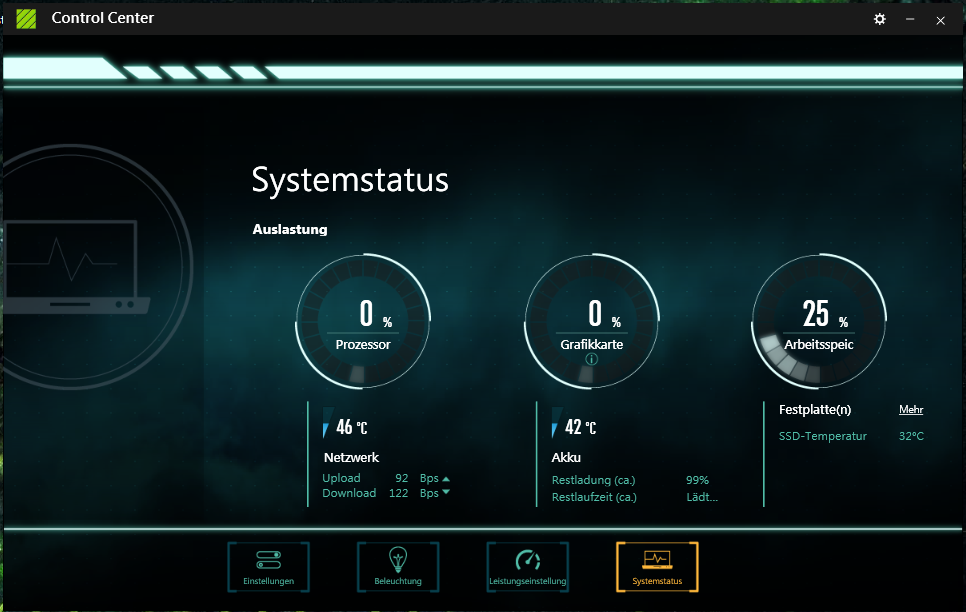This screenshot has height=612, width=966.
Task: Click the upload arrow icon
Action: 446,479
